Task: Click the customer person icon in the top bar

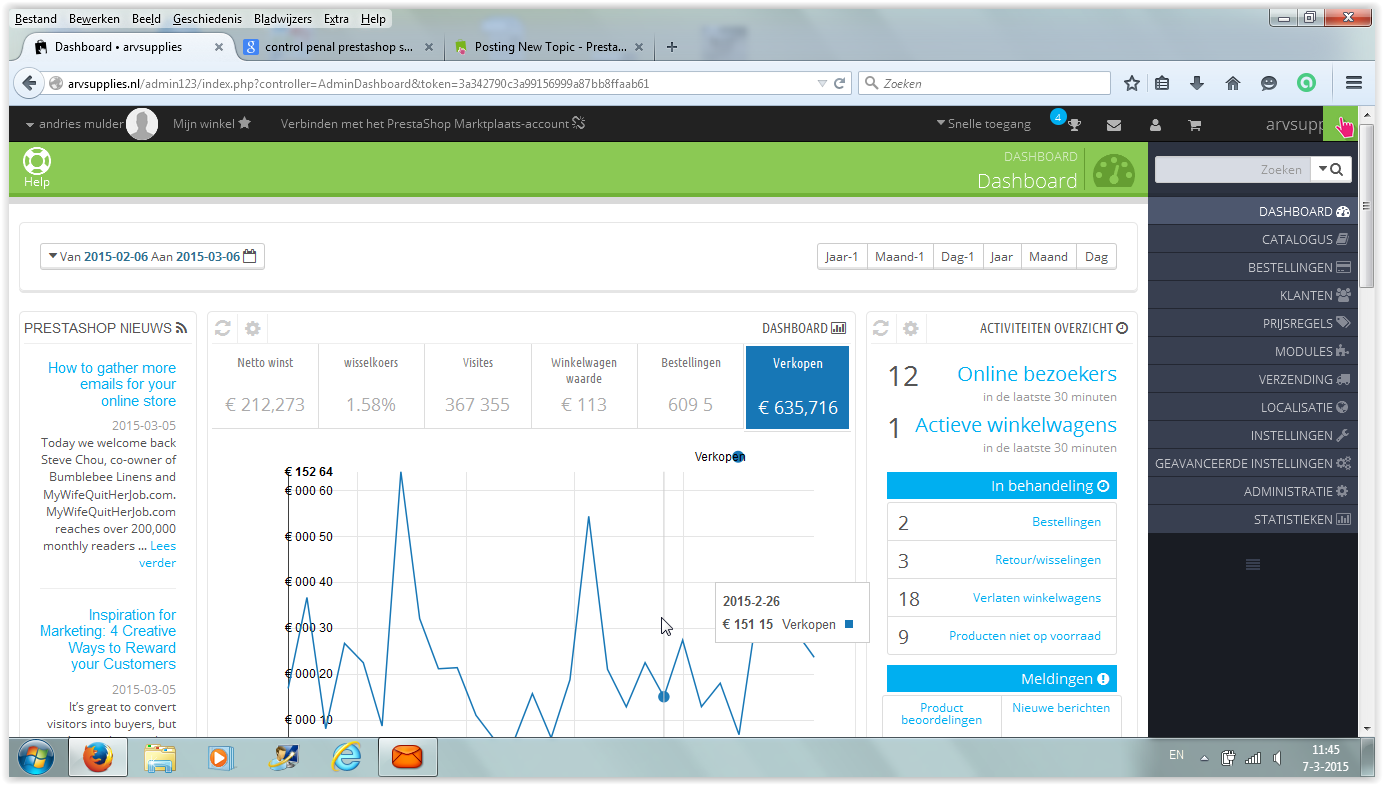Action: [1155, 125]
